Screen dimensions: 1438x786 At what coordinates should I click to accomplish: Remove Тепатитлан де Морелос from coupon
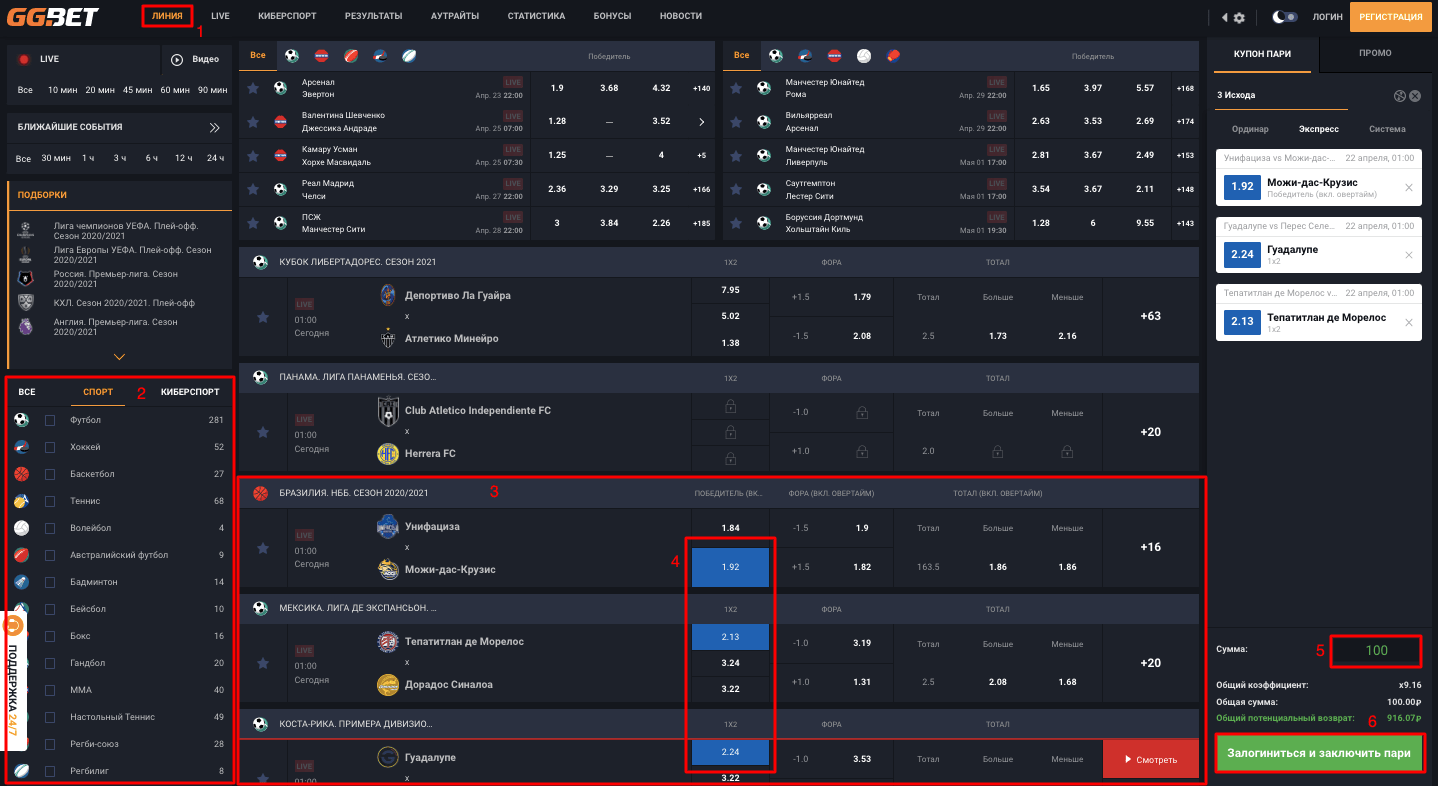1409,323
